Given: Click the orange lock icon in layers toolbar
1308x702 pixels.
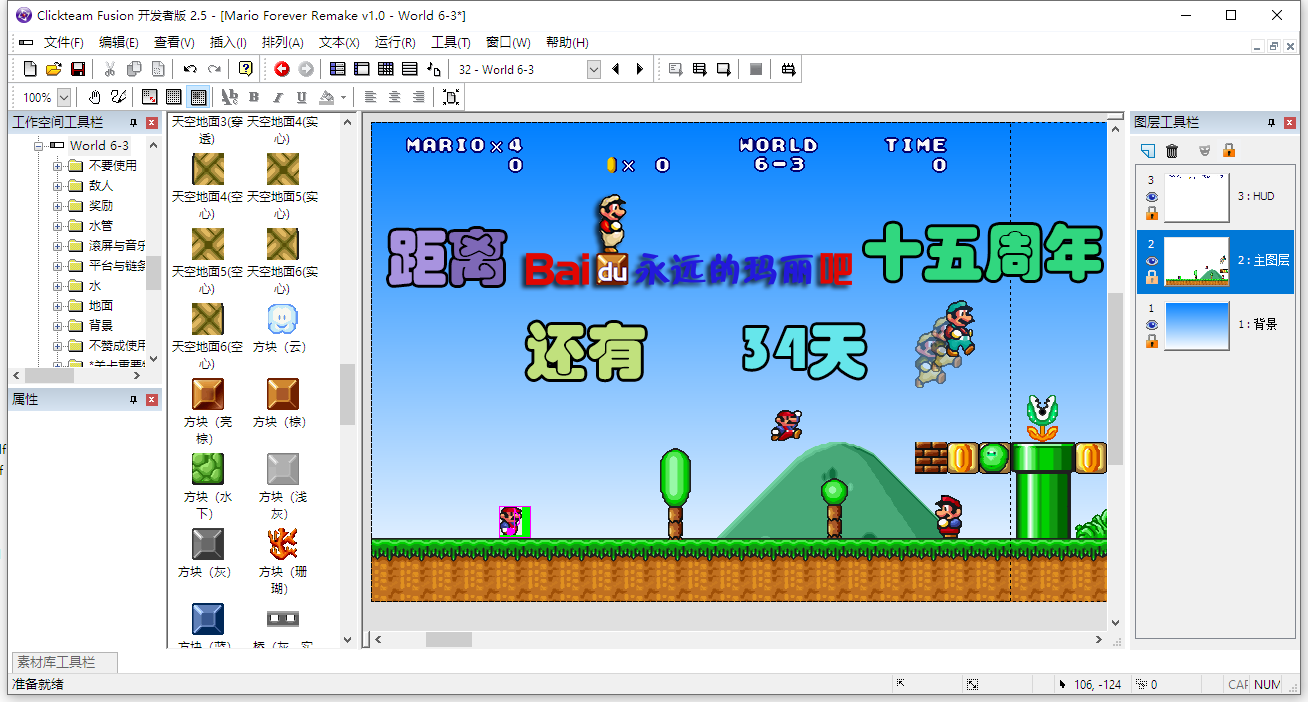Looking at the screenshot, I should pos(1229,151).
